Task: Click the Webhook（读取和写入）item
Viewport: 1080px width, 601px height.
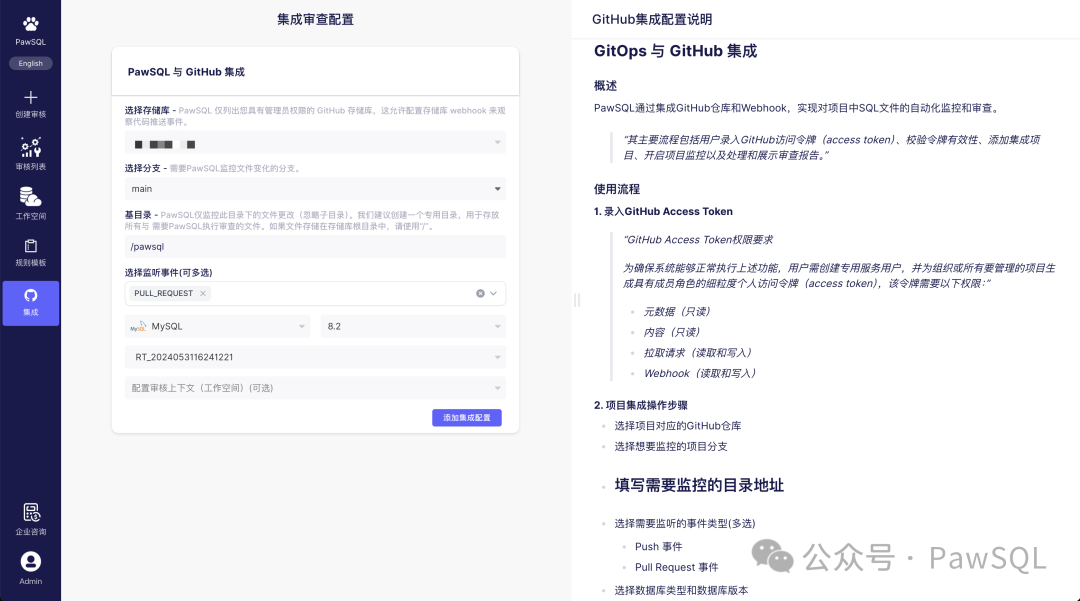Action: click(700, 373)
